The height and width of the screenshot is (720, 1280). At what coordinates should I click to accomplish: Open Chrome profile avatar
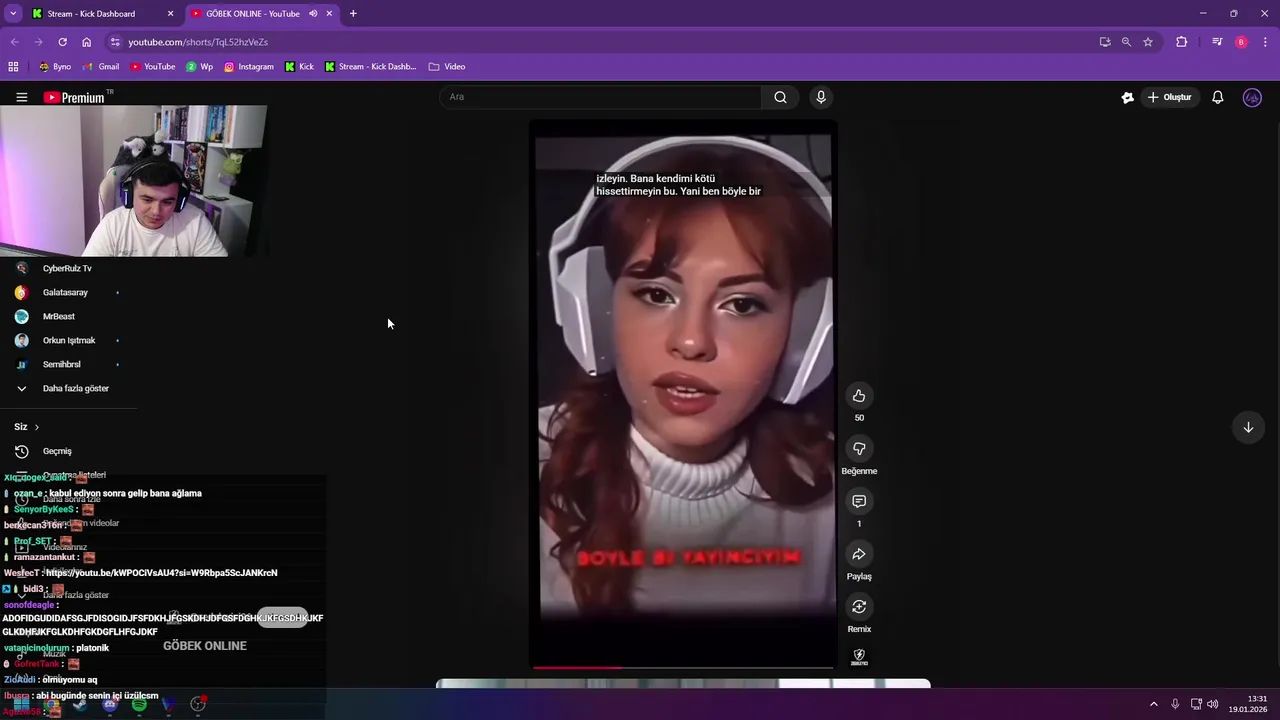coord(1241,42)
